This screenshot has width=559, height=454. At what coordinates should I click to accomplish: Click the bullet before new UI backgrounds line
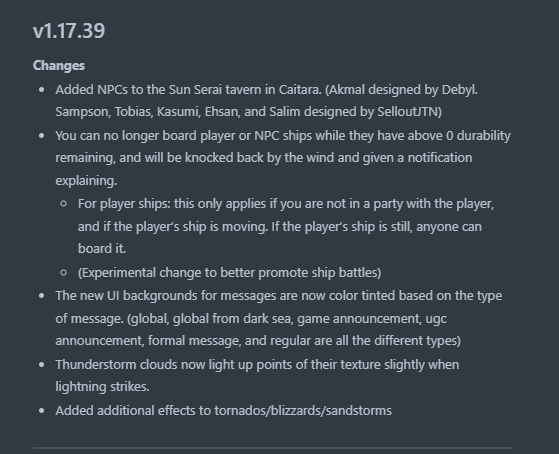42,296
